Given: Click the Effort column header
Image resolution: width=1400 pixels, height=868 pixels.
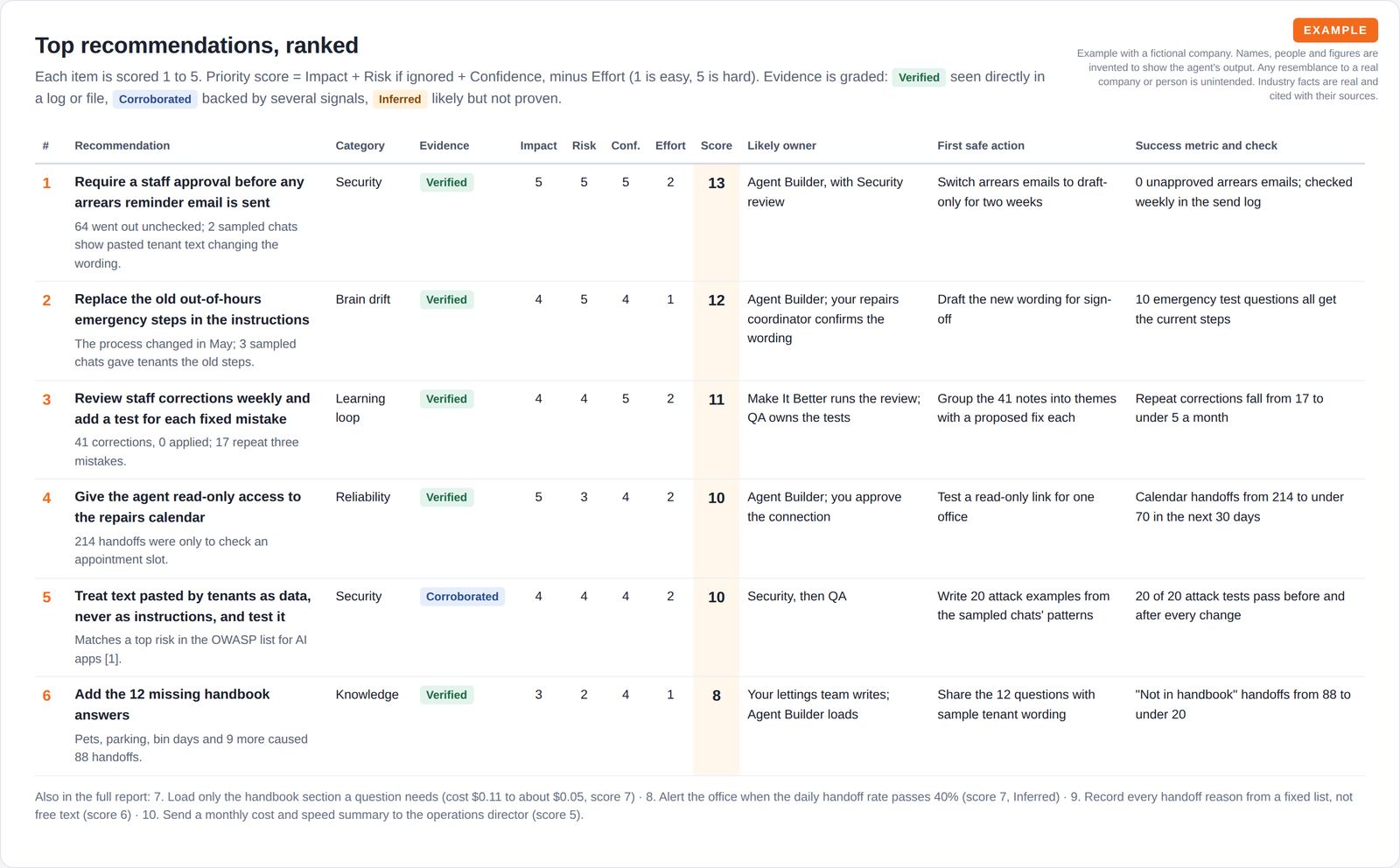Looking at the screenshot, I should tap(670, 145).
